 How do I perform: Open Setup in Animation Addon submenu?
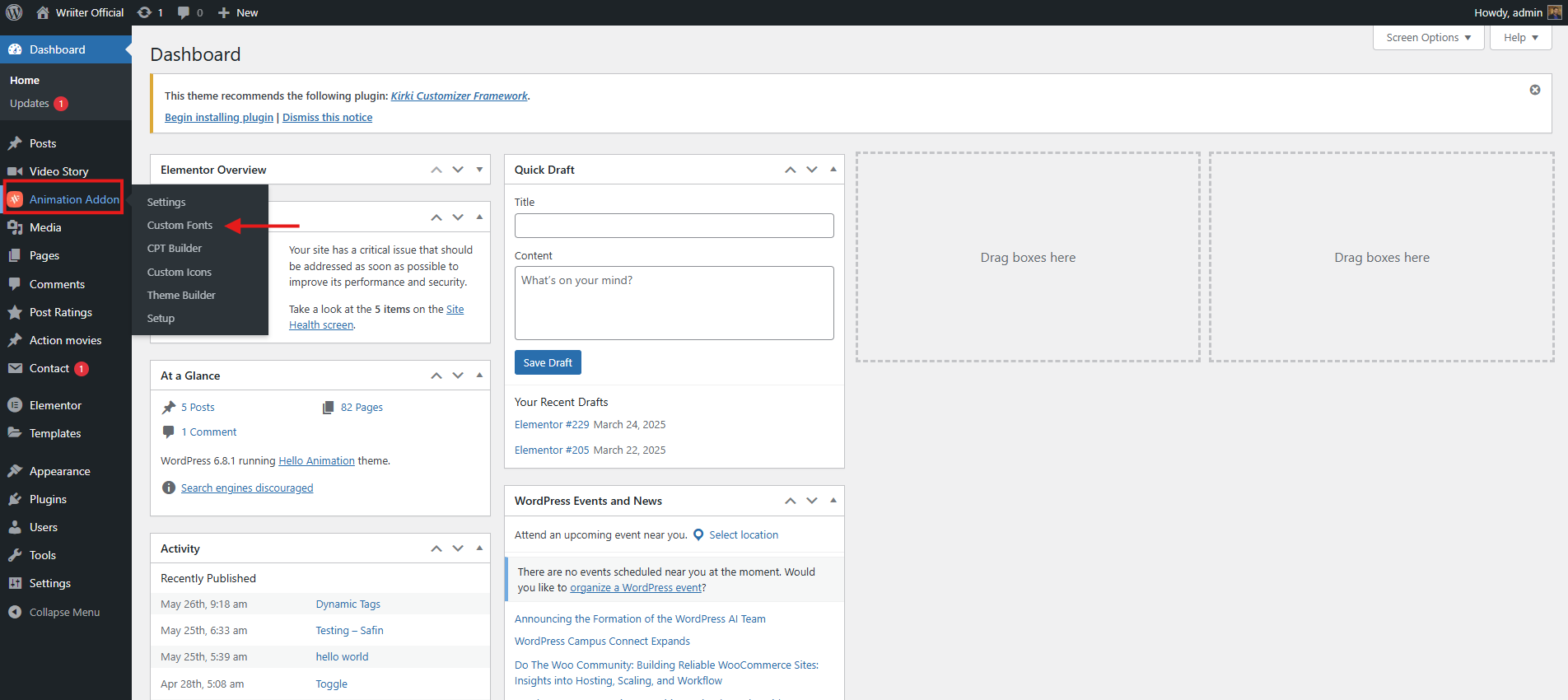pyautogui.click(x=161, y=318)
